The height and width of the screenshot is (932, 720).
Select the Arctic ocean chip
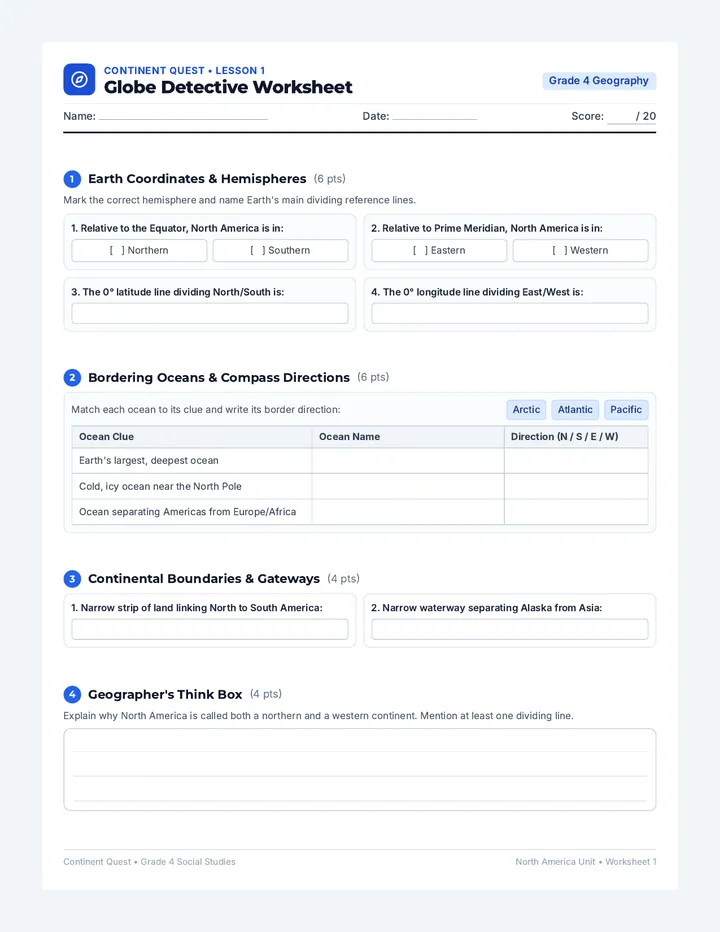point(526,410)
